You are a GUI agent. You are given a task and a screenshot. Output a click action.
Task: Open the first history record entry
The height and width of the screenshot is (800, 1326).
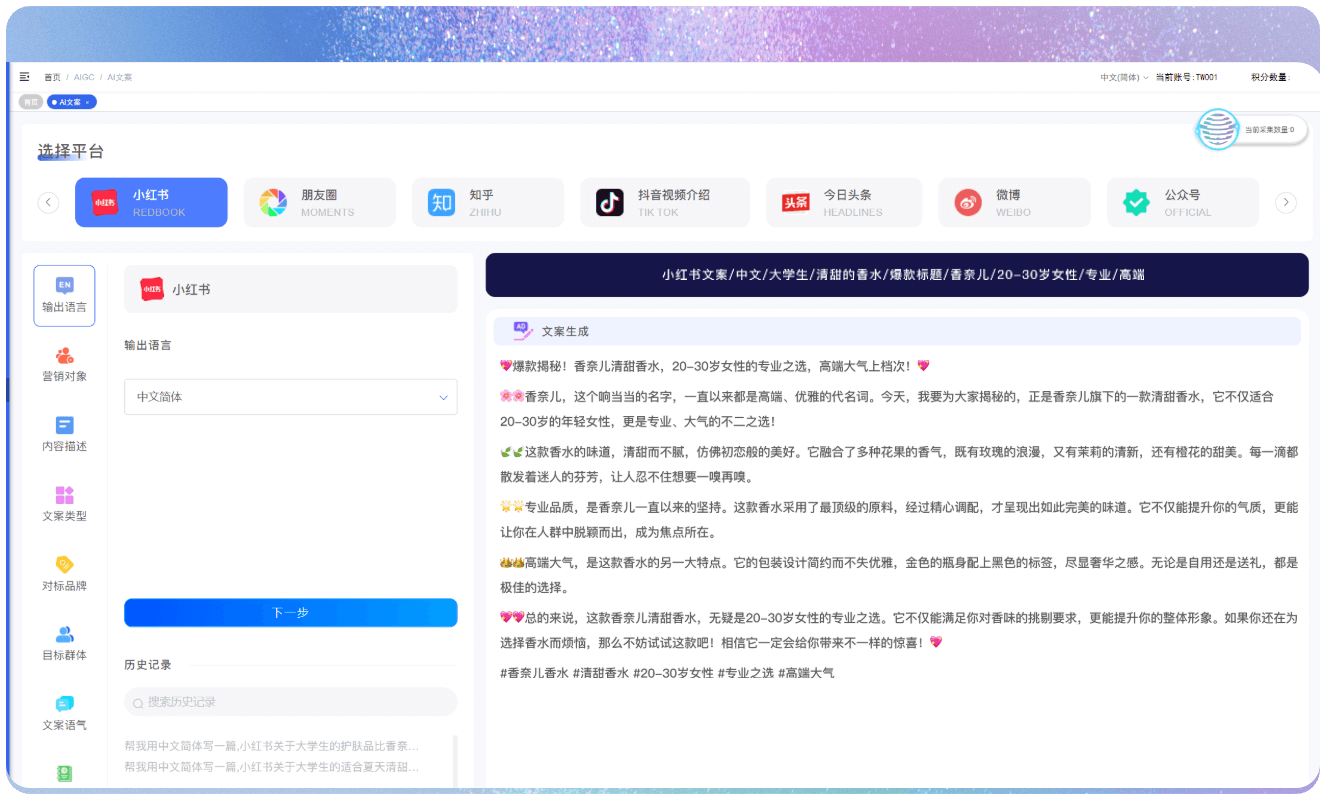[272, 746]
